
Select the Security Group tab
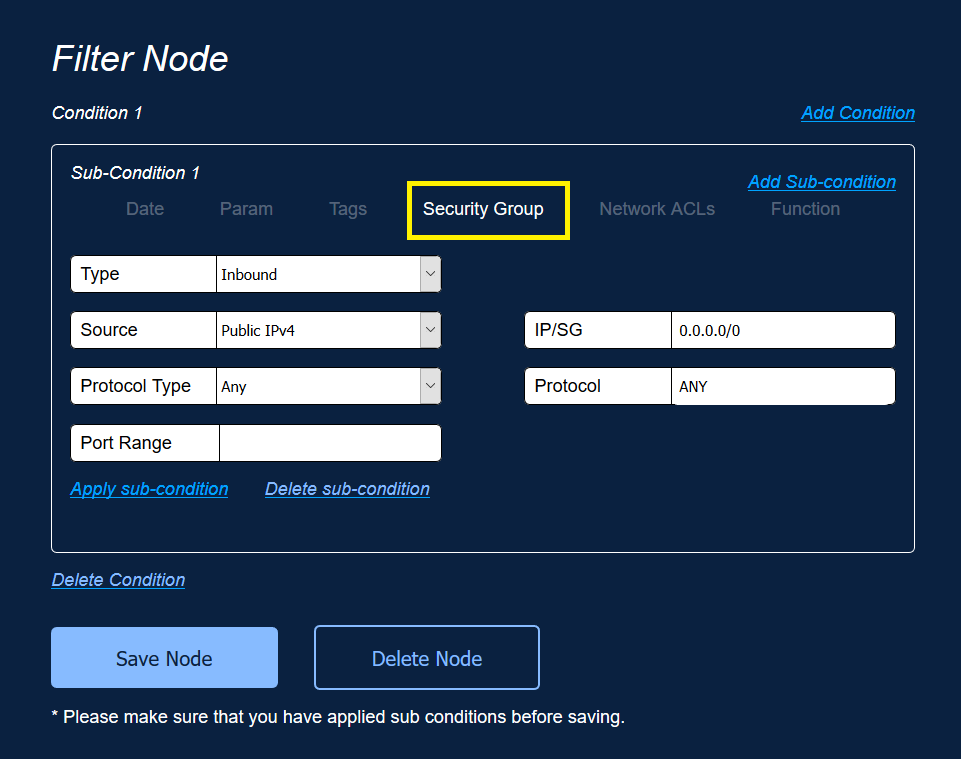[x=483, y=209]
